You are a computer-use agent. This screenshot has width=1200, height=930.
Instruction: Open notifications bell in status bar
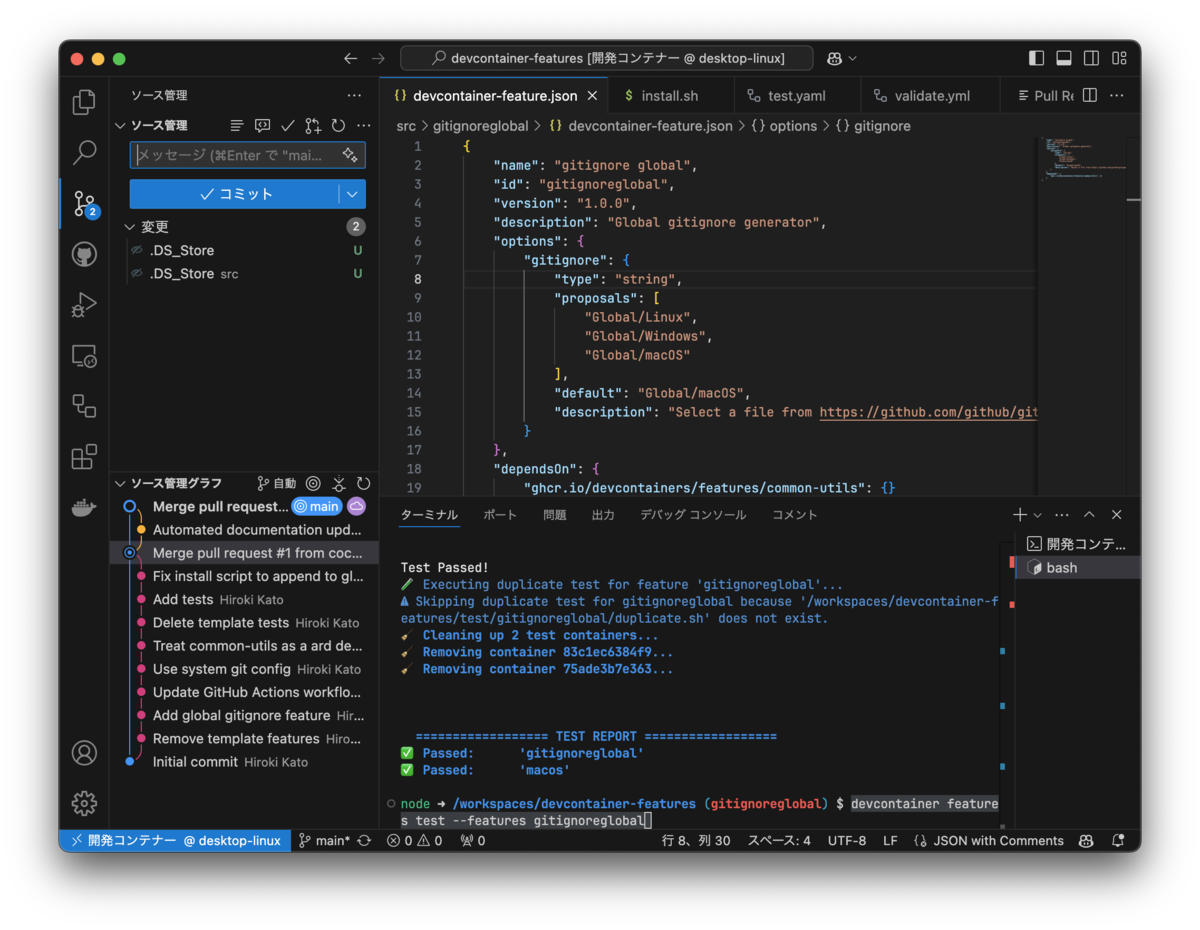point(1118,841)
